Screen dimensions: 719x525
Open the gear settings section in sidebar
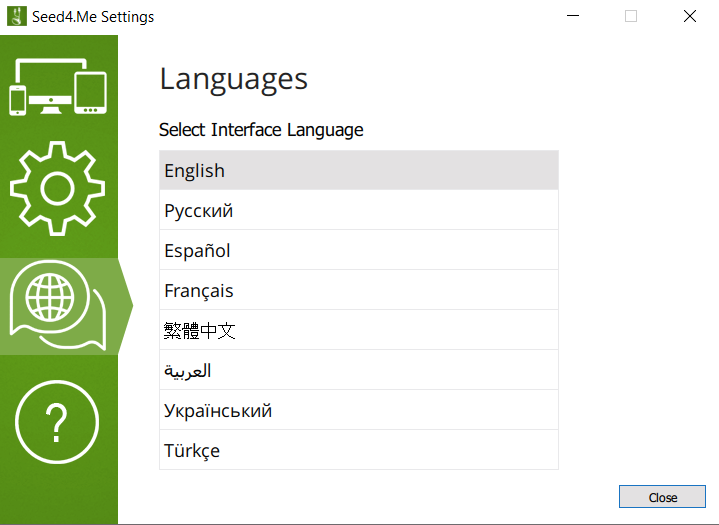click(57, 188)
